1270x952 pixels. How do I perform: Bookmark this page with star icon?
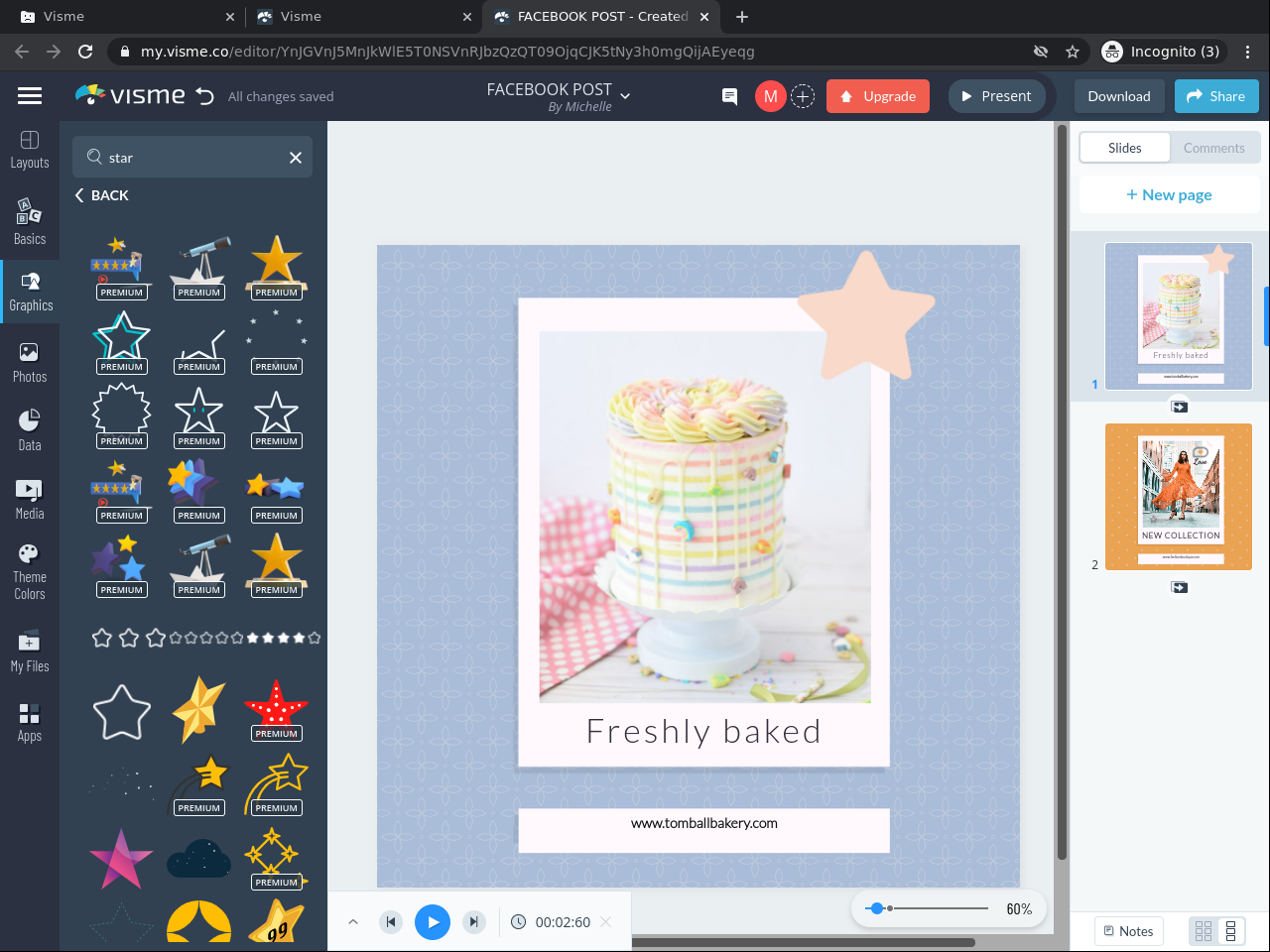click(1073, 52)
